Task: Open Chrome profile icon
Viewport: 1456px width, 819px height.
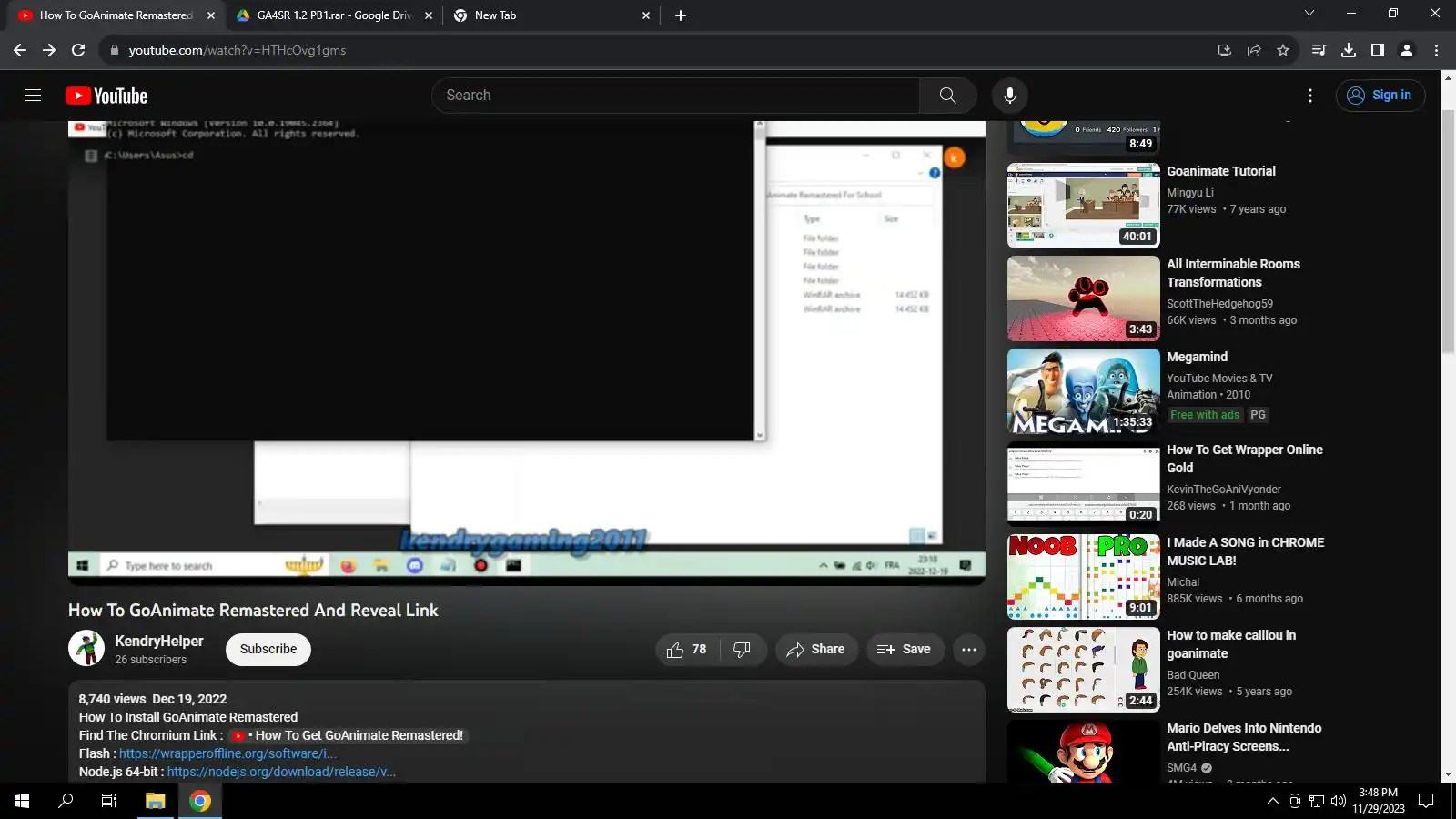Action: pyautogui.click(x=1407, y=50)
